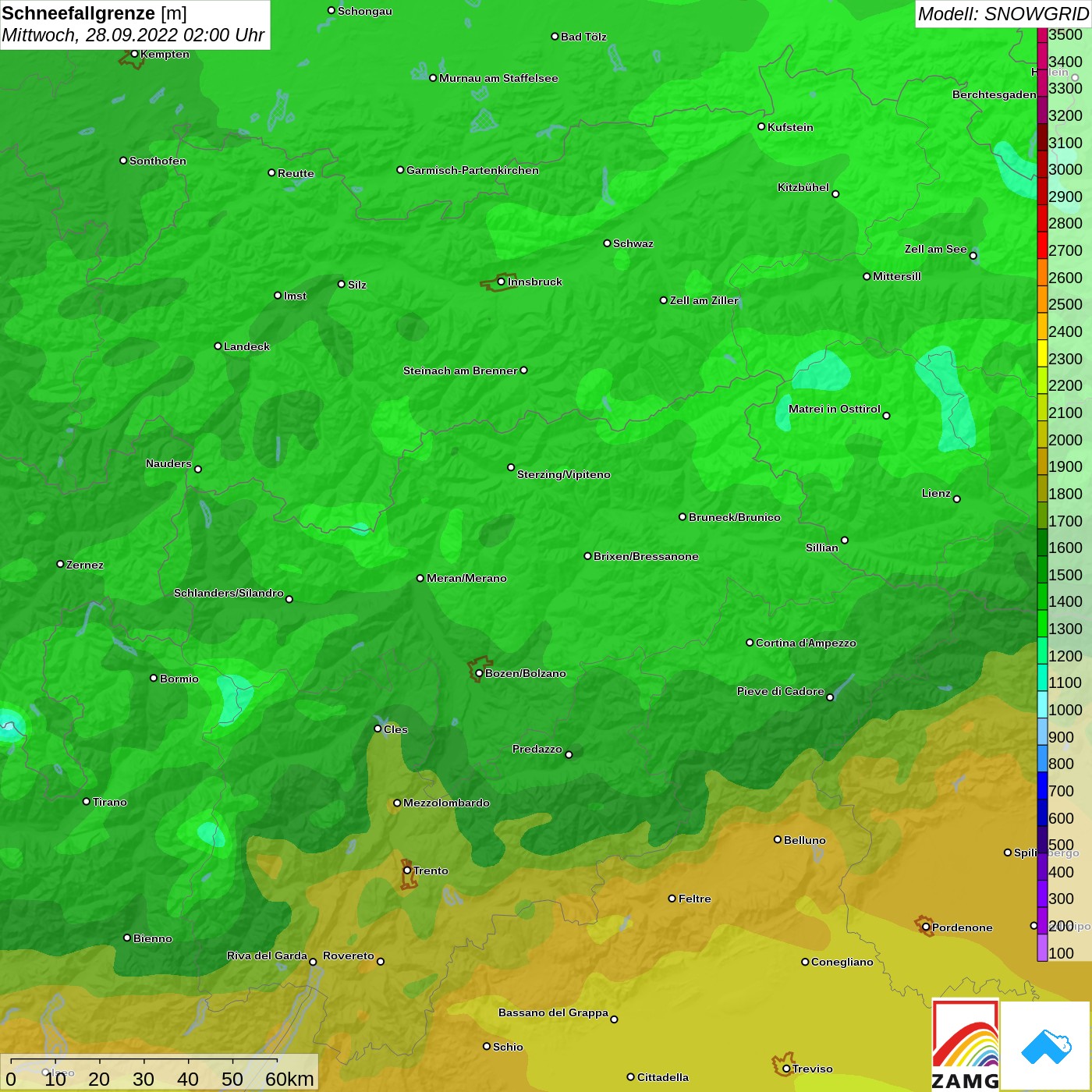Click the Feltre location dot
The height and width of the screenshot is (1092, 1092).
pyautogui.click(x=672, y=899)
